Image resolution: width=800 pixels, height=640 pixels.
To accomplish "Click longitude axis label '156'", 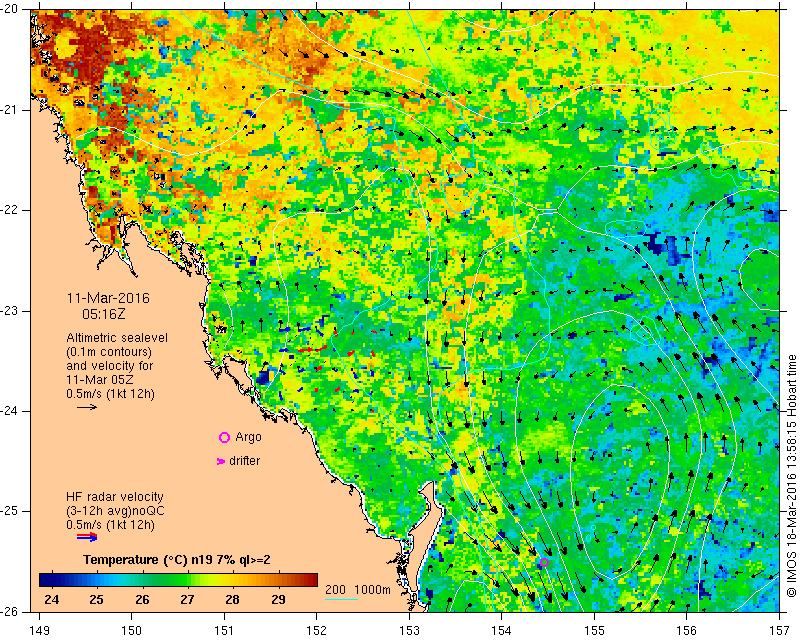I will 687,631.
